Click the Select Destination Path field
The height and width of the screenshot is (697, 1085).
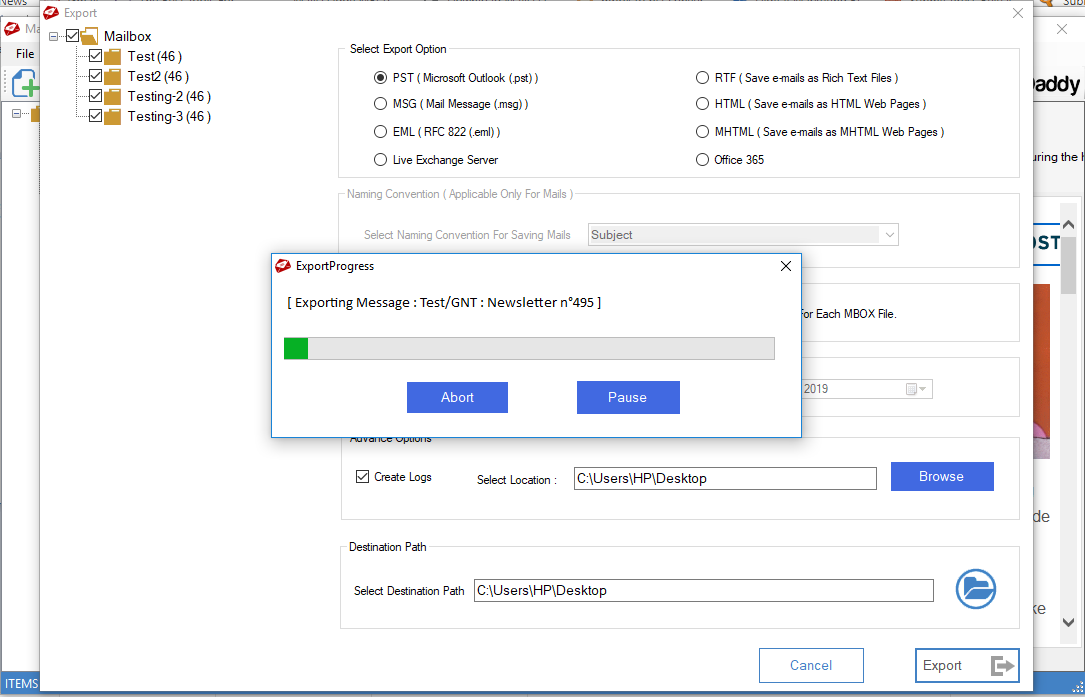click(703, 590)
